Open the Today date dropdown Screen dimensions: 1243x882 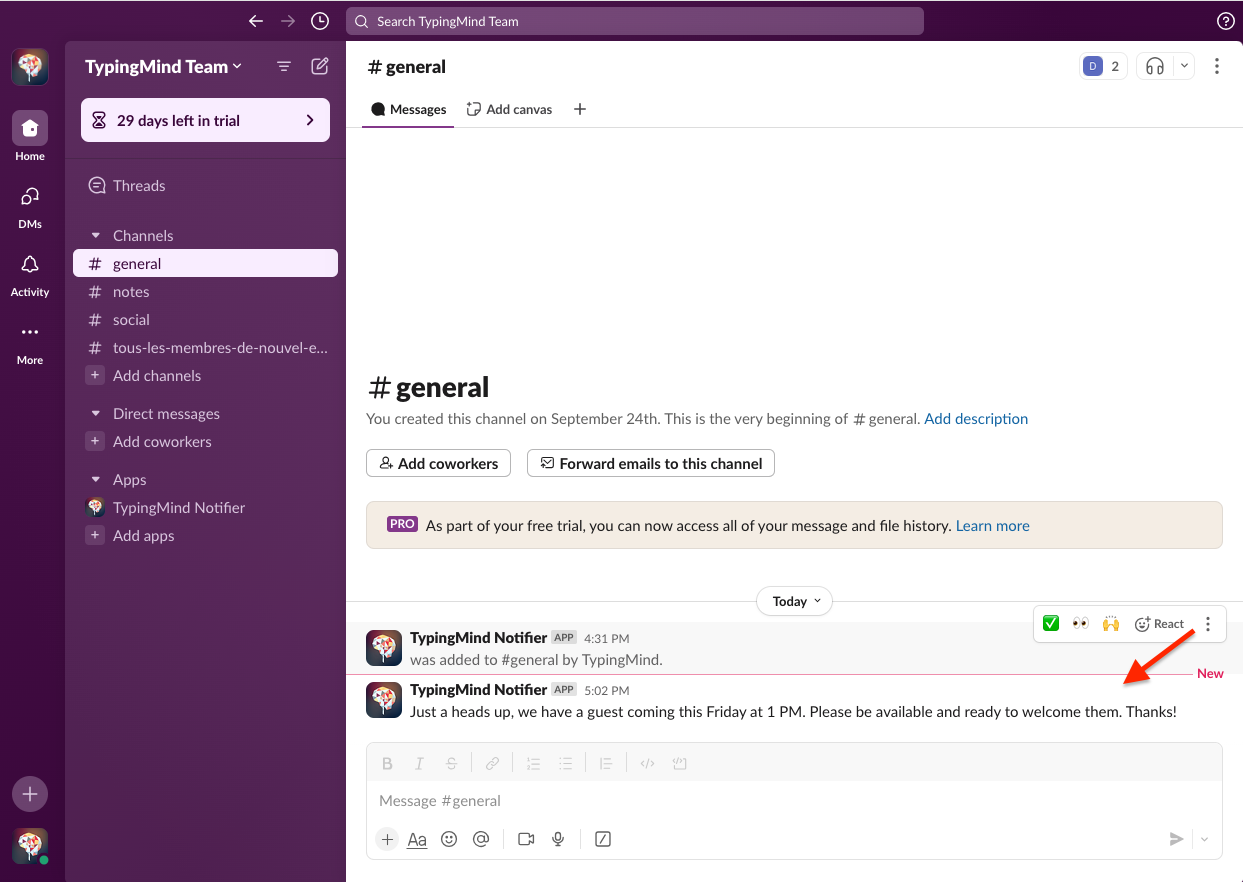(795, 601)
